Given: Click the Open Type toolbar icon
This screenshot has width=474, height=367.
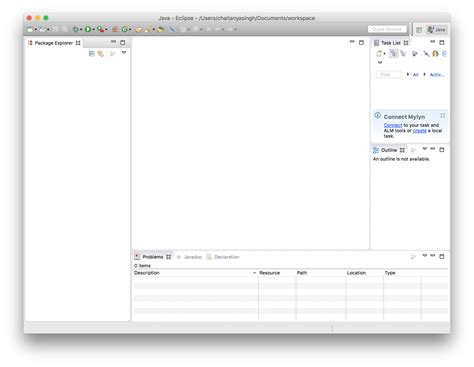Looking at the screenshot, I should [x=138, y=30].
